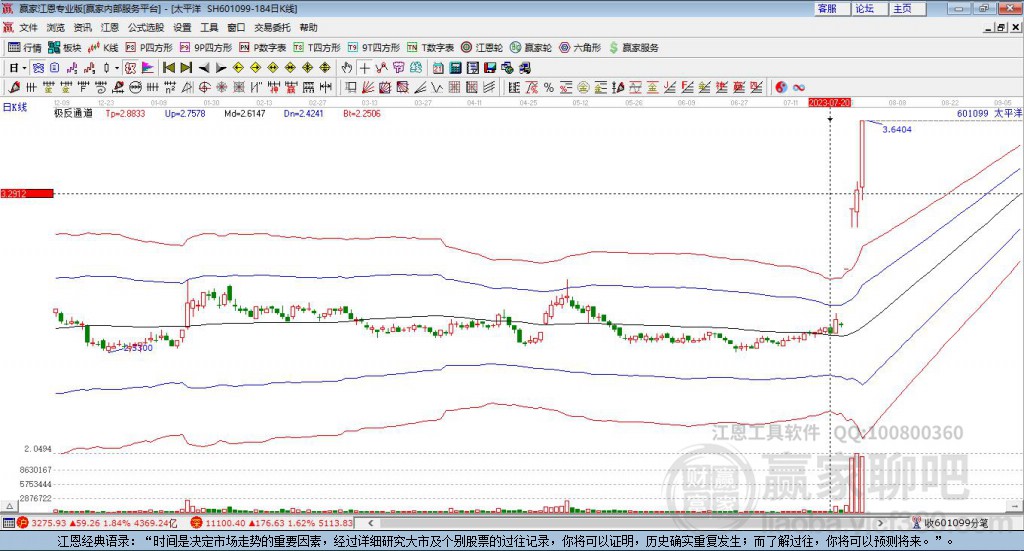This screenshot has height=551, width=1024.
Task: Open 赢家服务 dollar-sign service
Action: tap(633, 48)
